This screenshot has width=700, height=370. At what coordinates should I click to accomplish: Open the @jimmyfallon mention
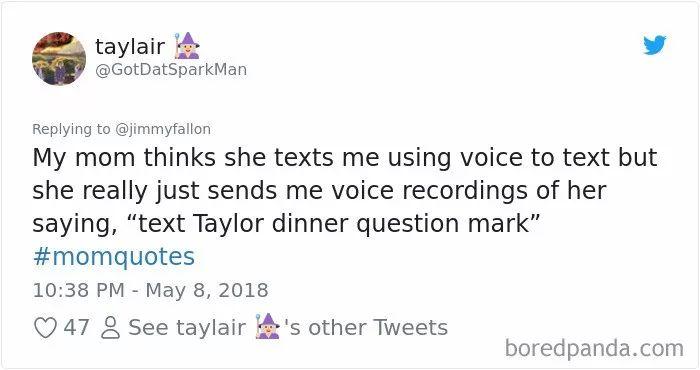point(163,129)
